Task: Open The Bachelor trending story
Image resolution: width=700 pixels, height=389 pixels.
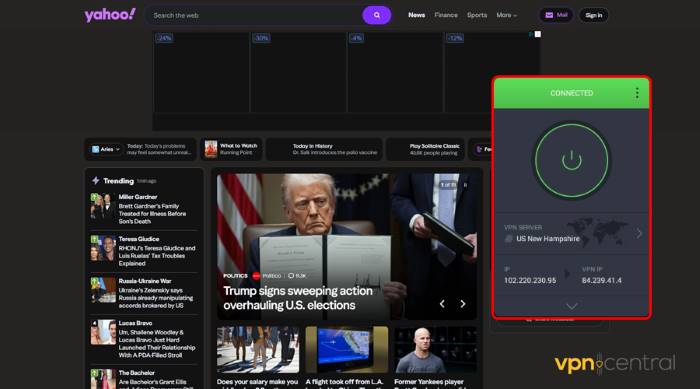Action: [144, 378]
